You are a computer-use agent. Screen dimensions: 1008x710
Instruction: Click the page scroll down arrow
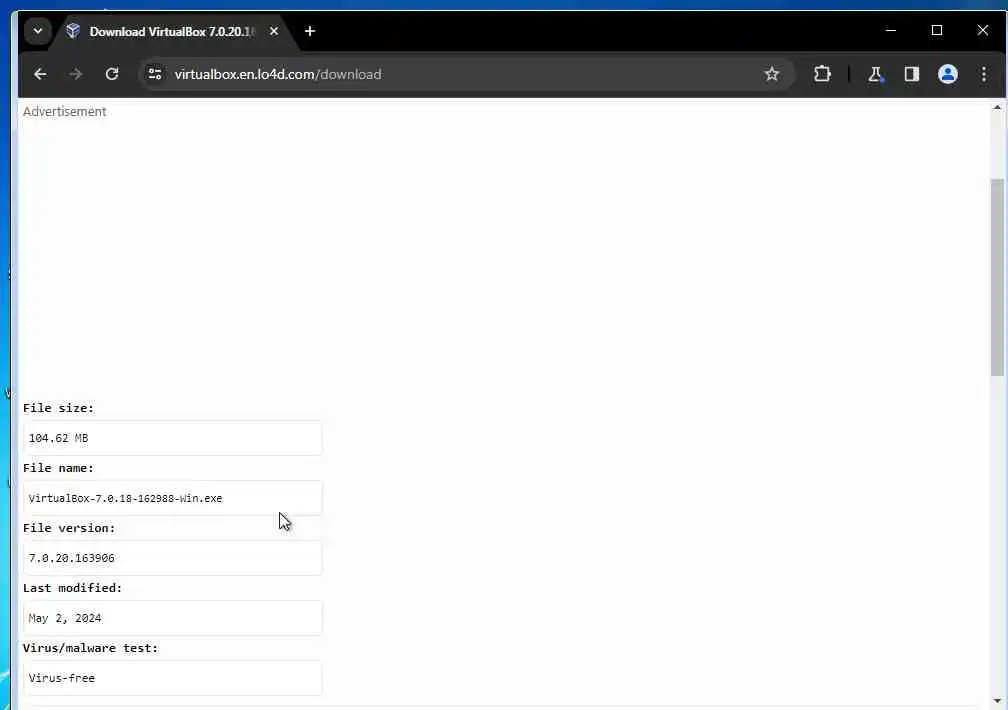[x=997, y=700]
